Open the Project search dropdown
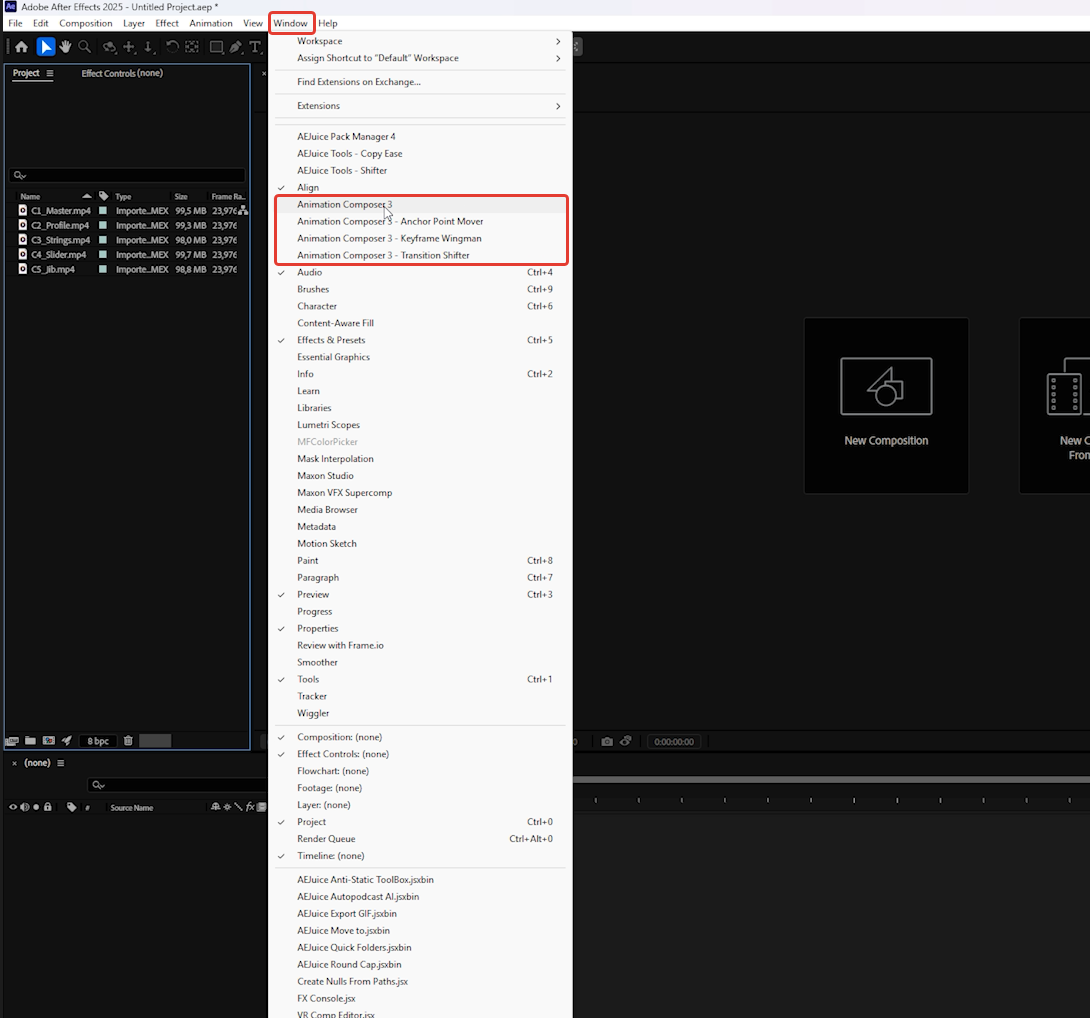Viewport: 1090px width, 1018px height. pos(19,175)
